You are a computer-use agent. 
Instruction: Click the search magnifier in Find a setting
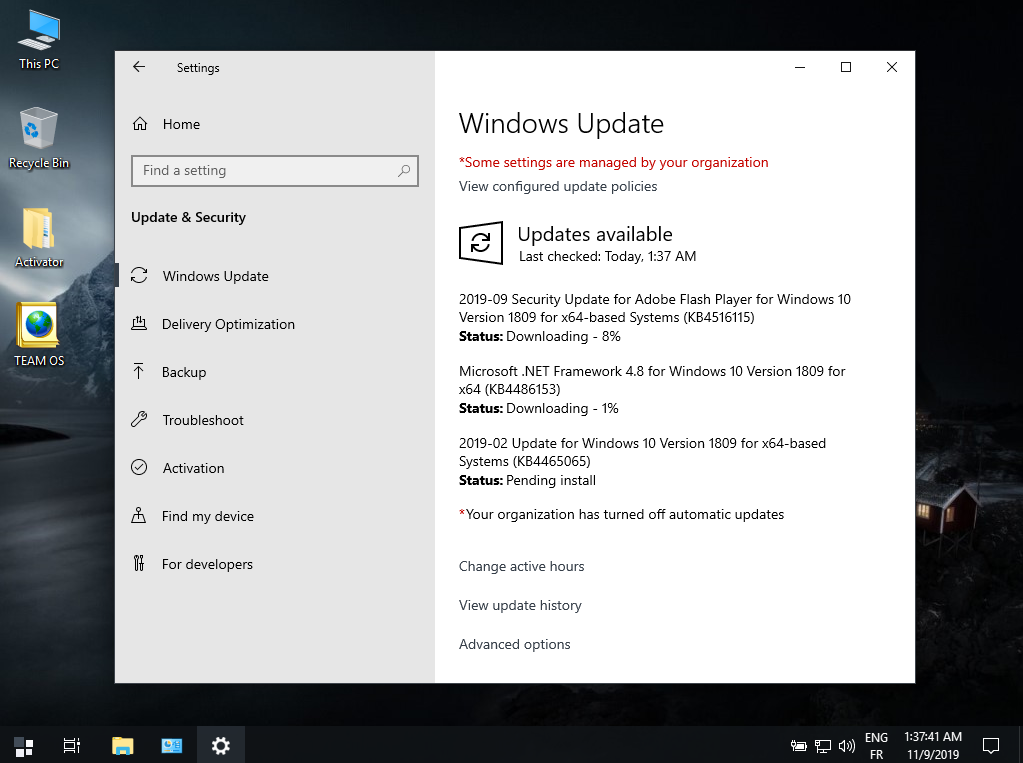click(404, 170)
